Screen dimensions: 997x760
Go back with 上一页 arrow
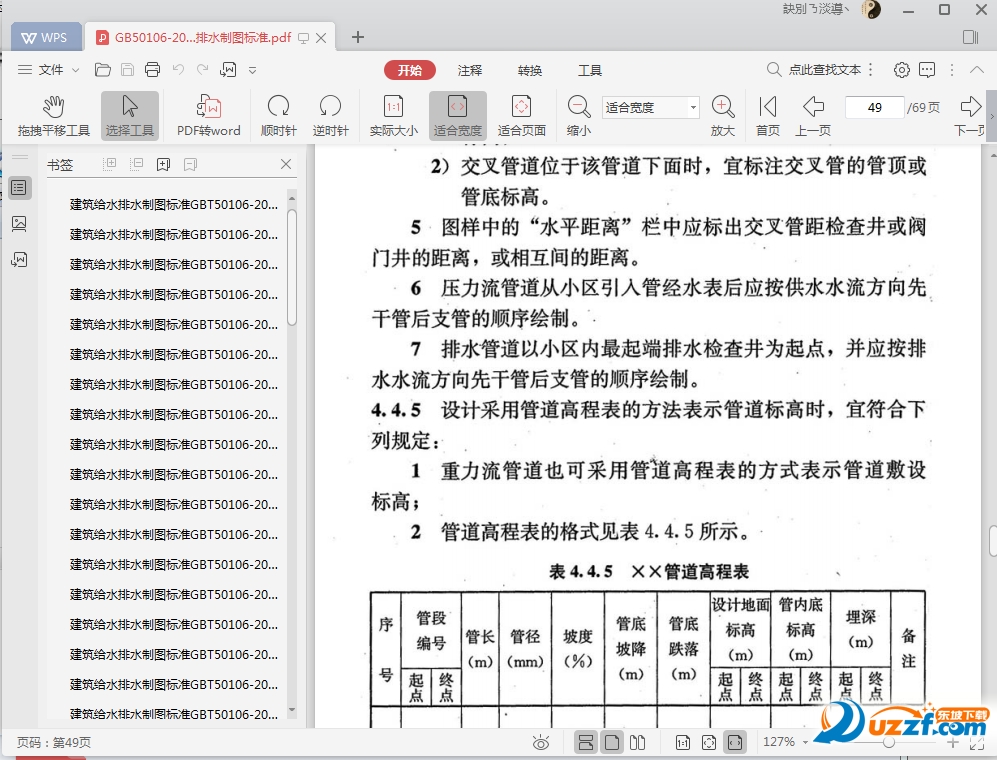(x=813, y=115)
